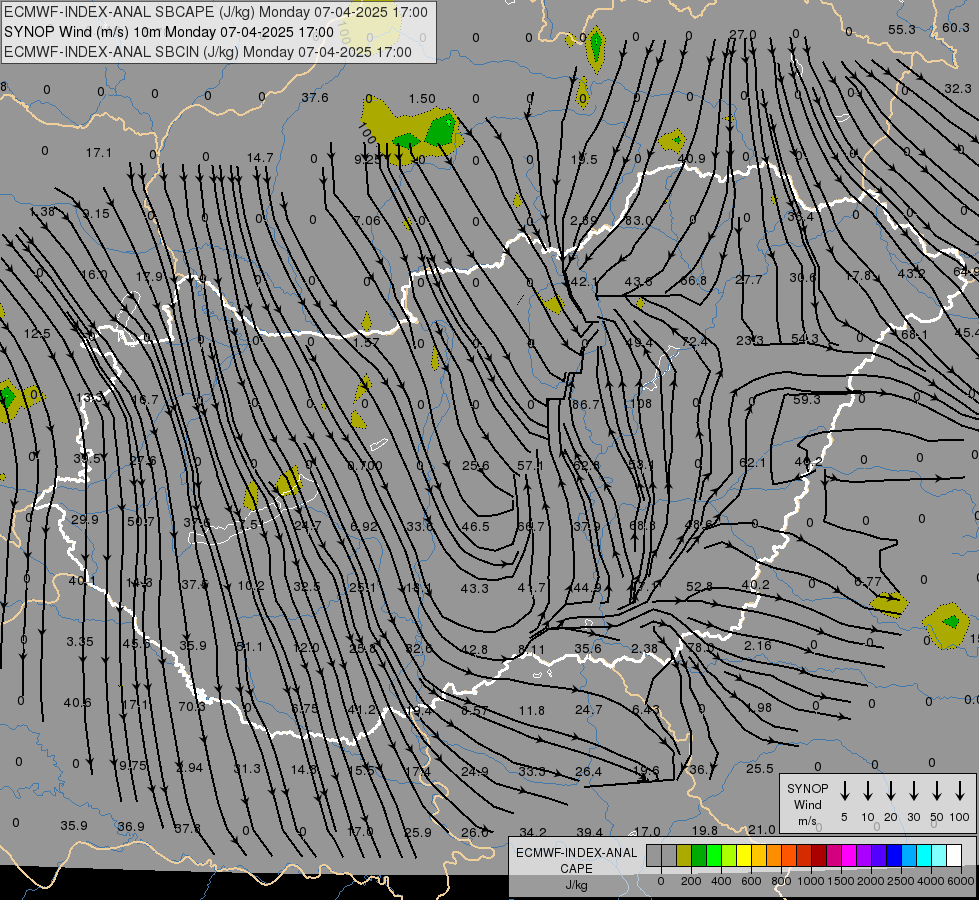Click the 72.4 value on the map

[694, 342]
